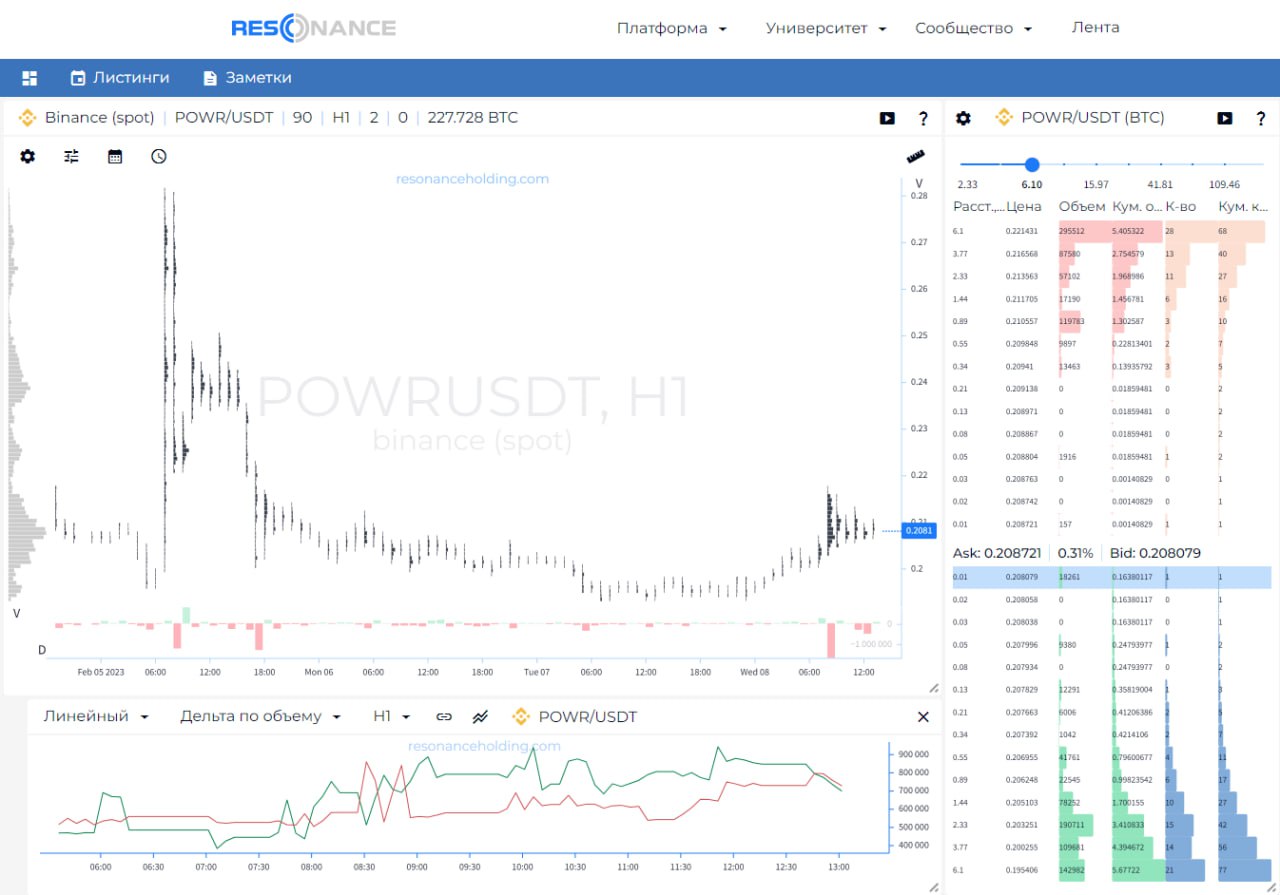Viewport: 1280px width, 895px height.
Task: Set depth slider to 109.46
Action: click(x=1224, y=184)
